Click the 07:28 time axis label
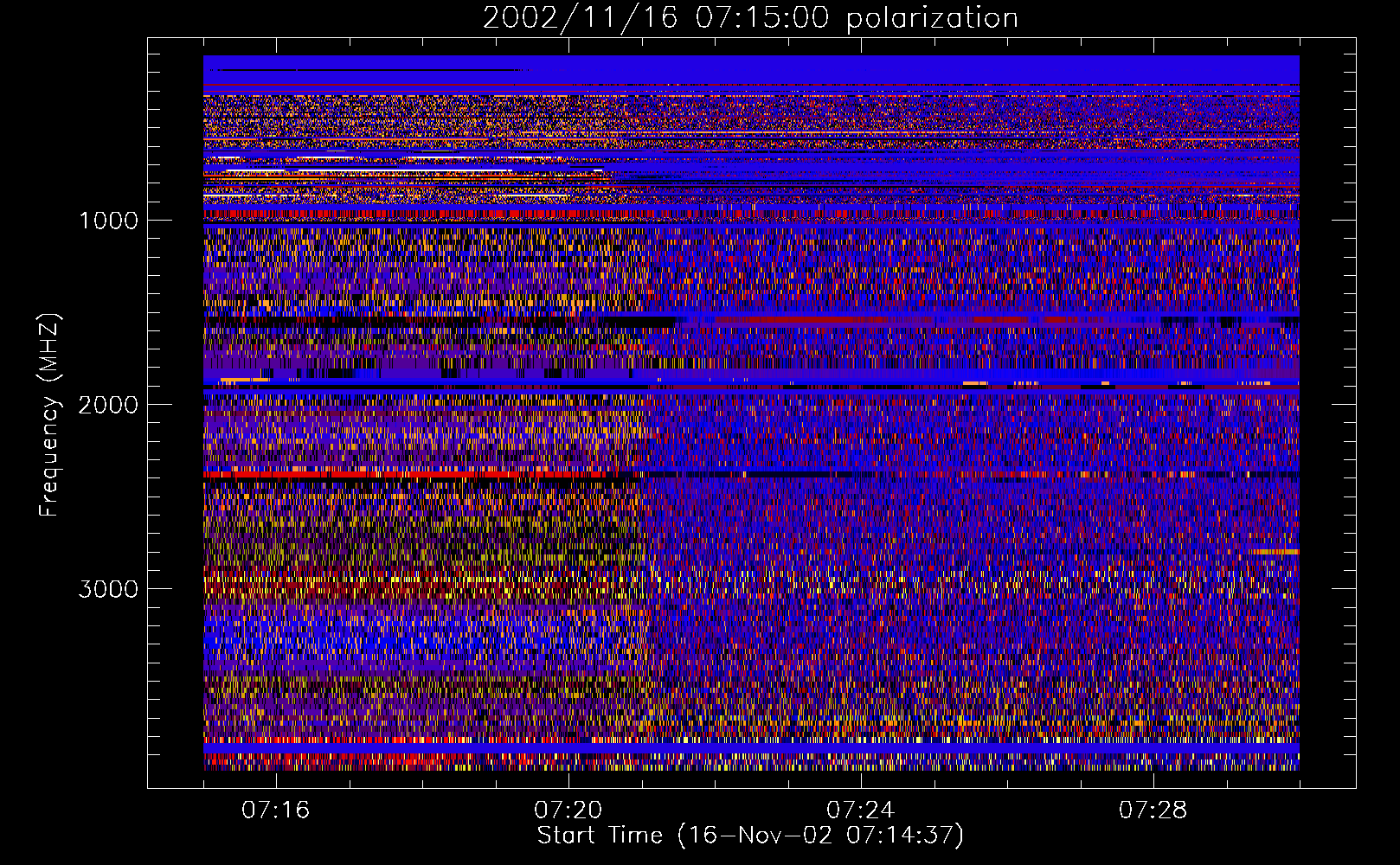The height and width of the screenshot is (865, 1400). [x=1153, y=810]
